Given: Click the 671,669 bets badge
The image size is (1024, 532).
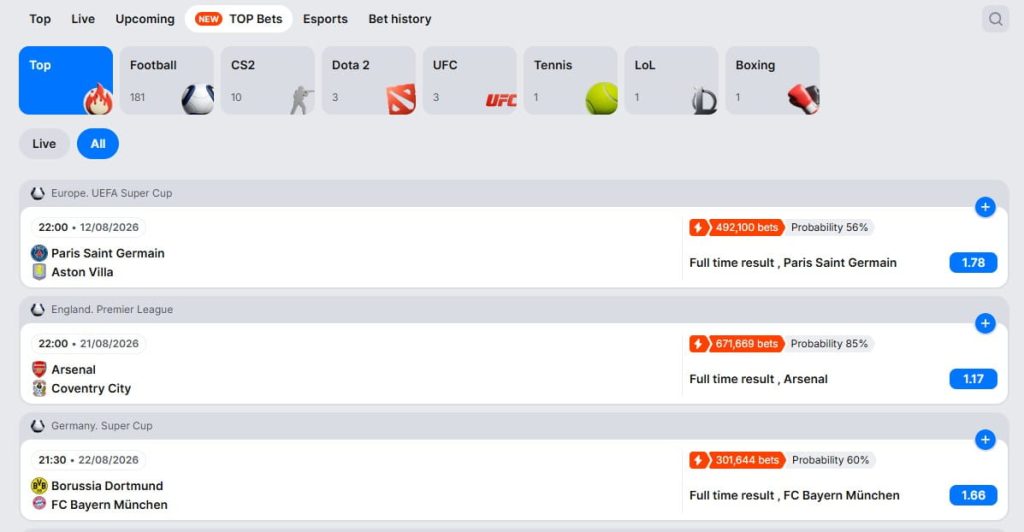Looking at the screenshot, I should [746, 343].
